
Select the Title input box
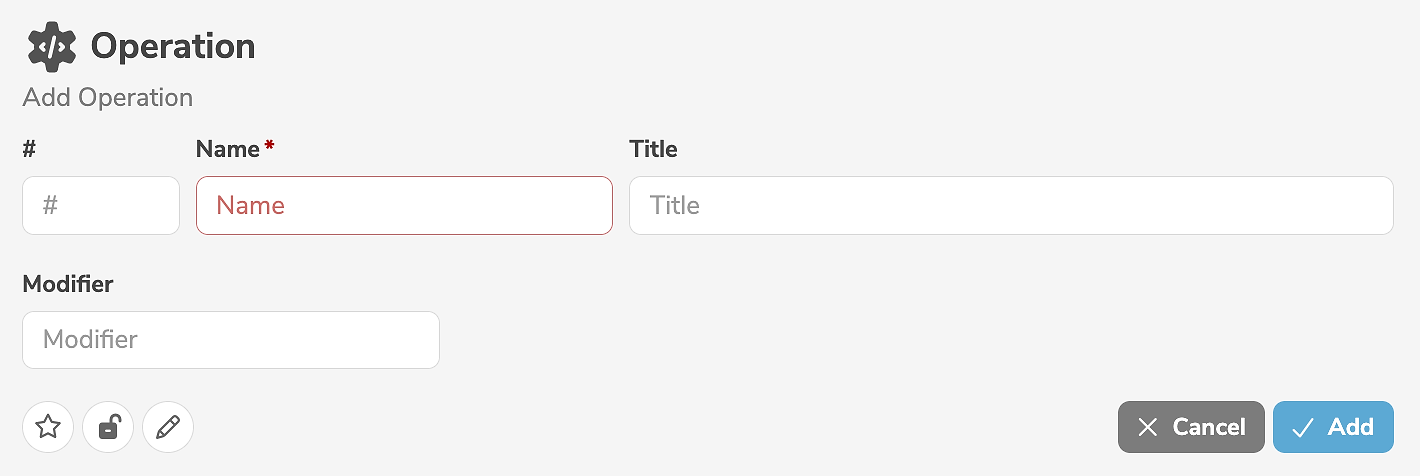tap(1010, 206)
